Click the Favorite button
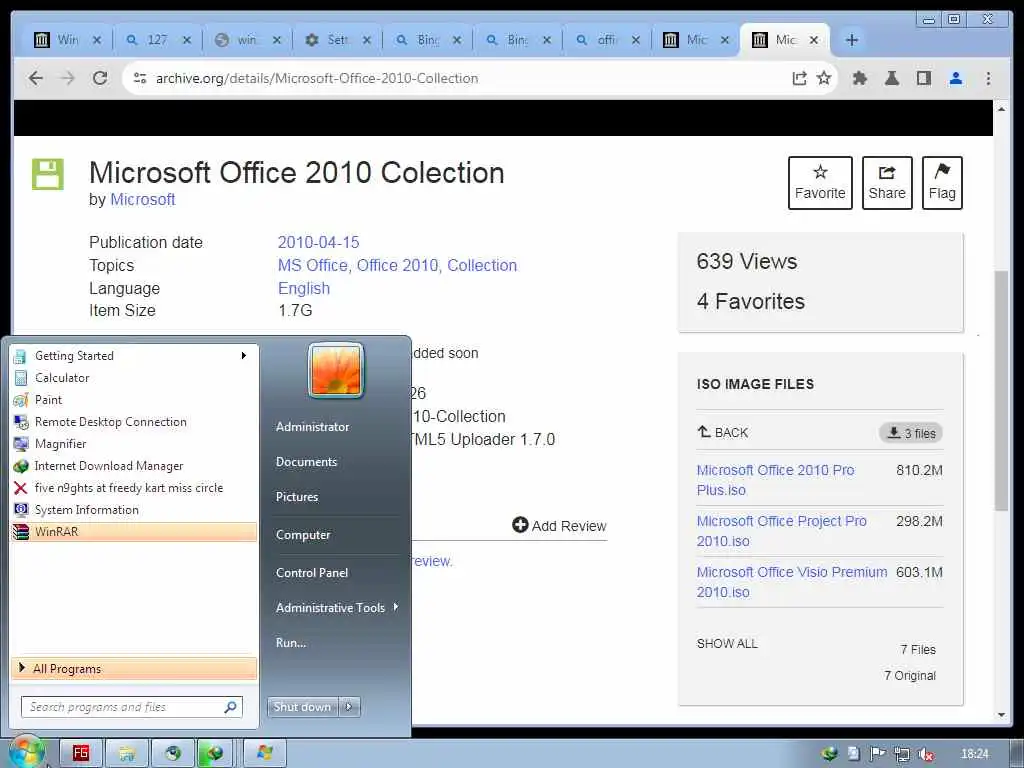Image resolution: width=1024 pixels, height=768 pixels. point(820,183)
